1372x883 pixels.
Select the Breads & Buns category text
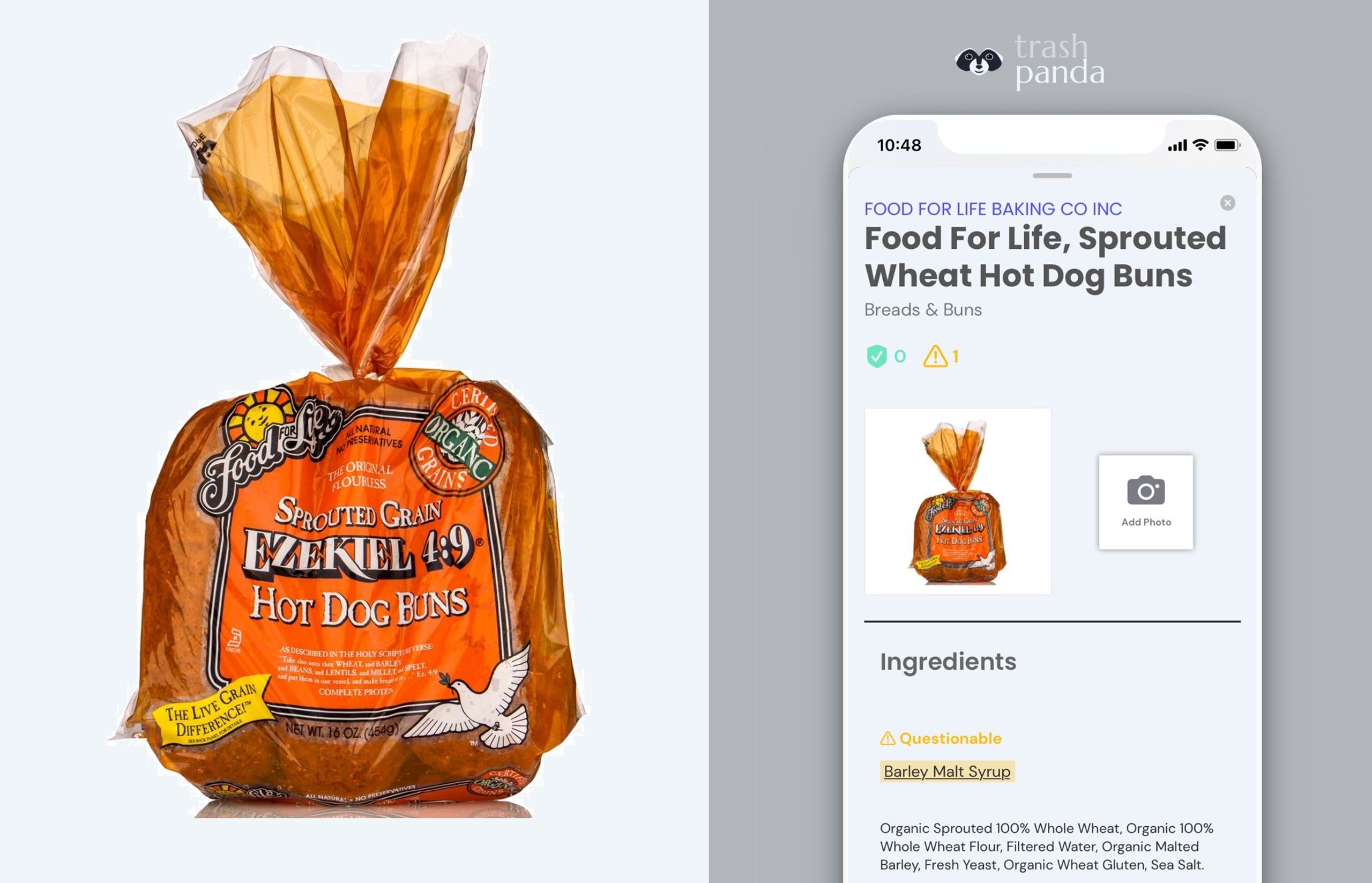923,310
